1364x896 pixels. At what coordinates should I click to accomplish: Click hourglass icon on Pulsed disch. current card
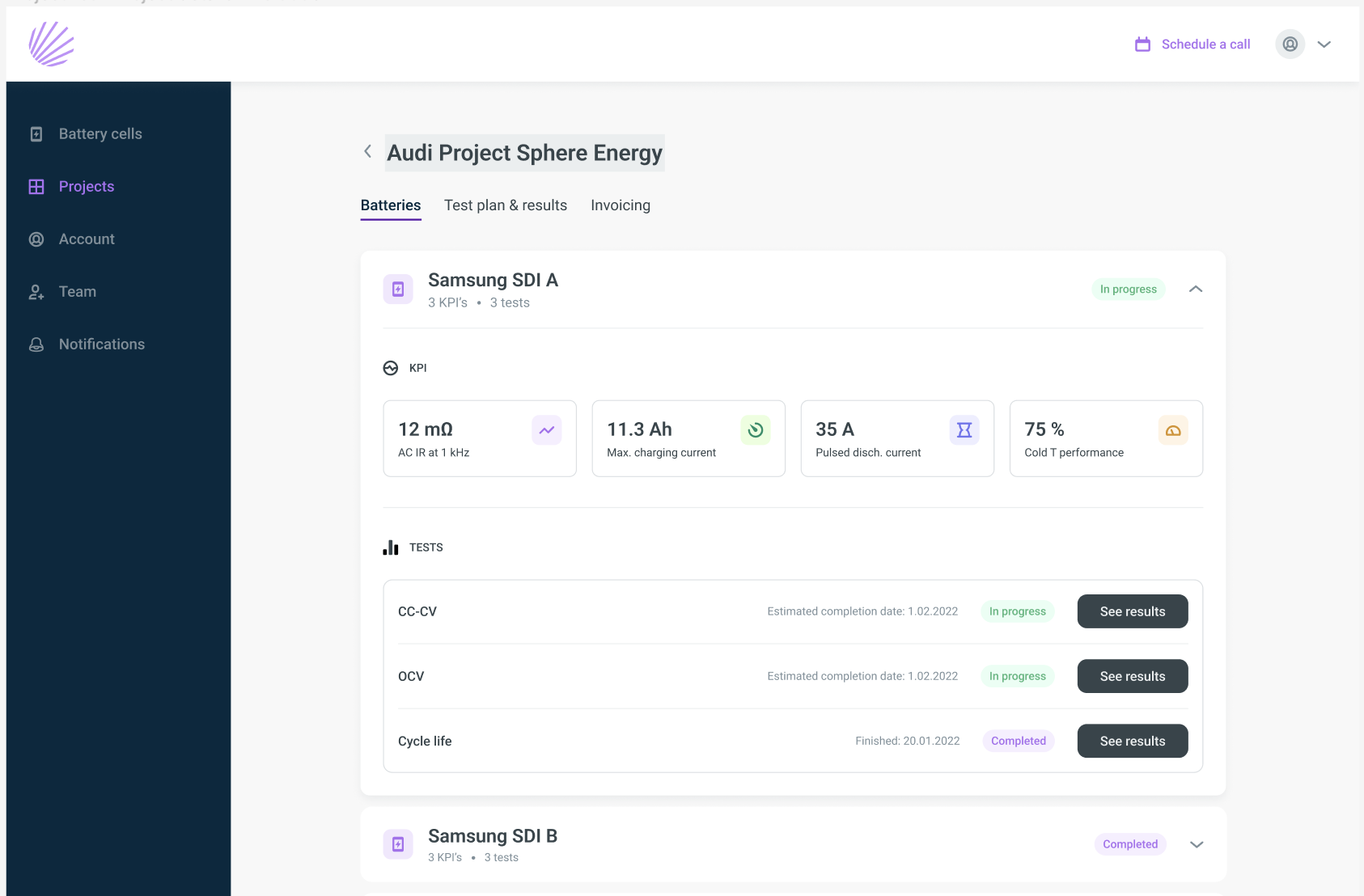964,429
